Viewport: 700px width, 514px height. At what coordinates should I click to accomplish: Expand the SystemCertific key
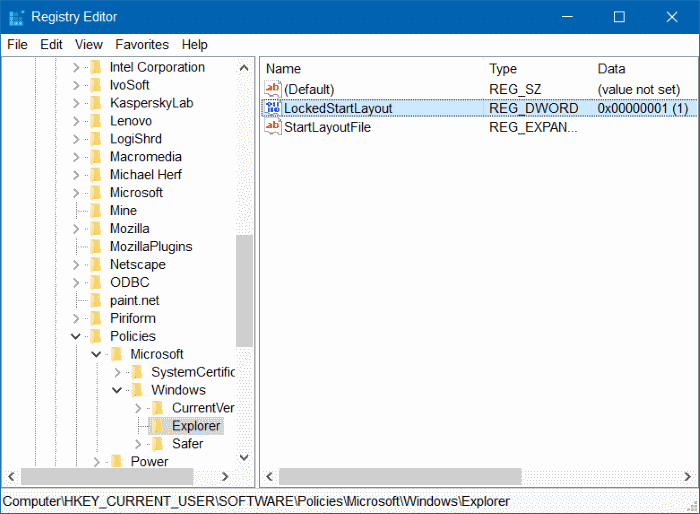tap(117, 372)
